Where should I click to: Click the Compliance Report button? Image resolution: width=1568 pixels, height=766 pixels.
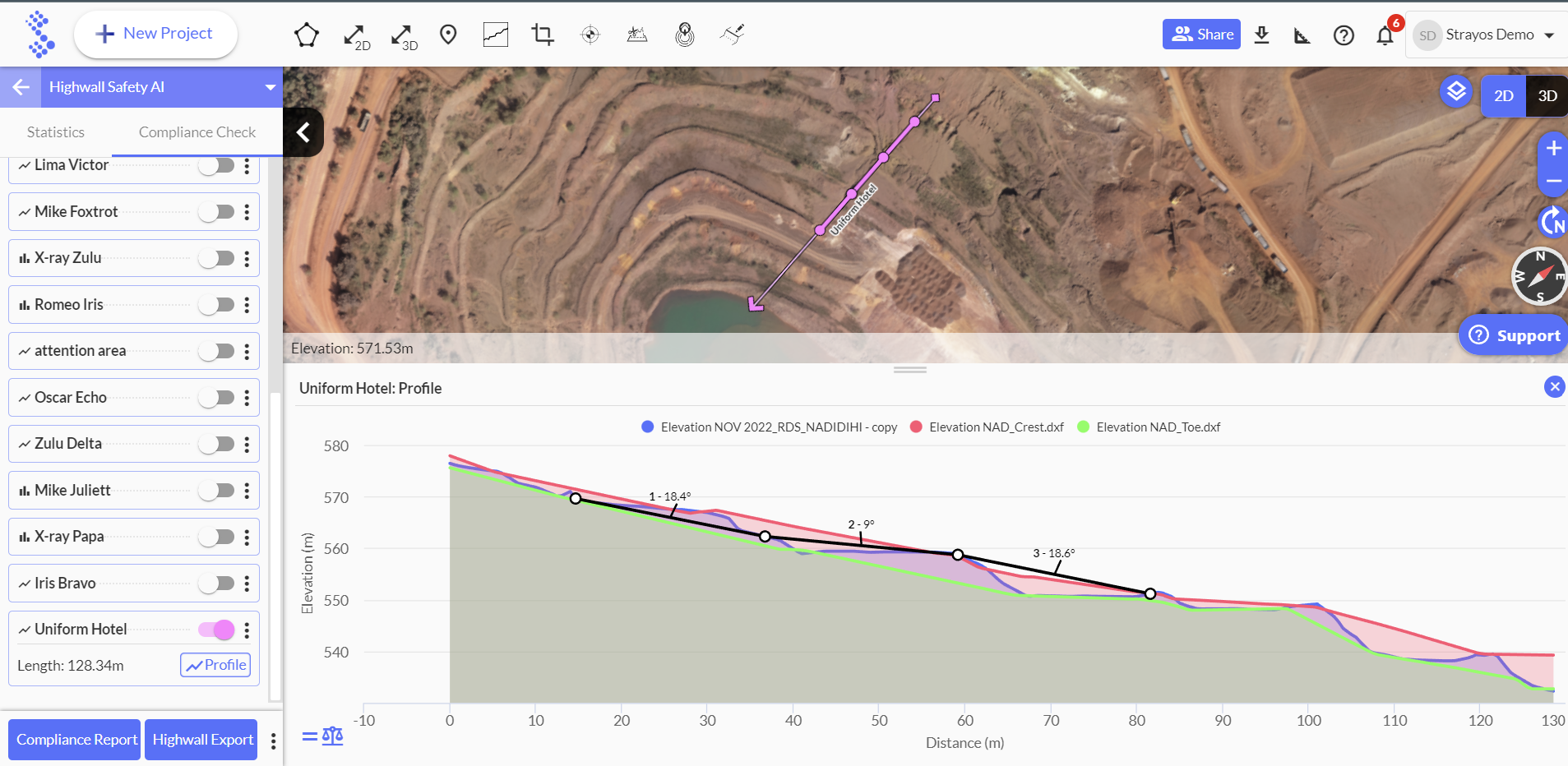click(x=76, y=740)
